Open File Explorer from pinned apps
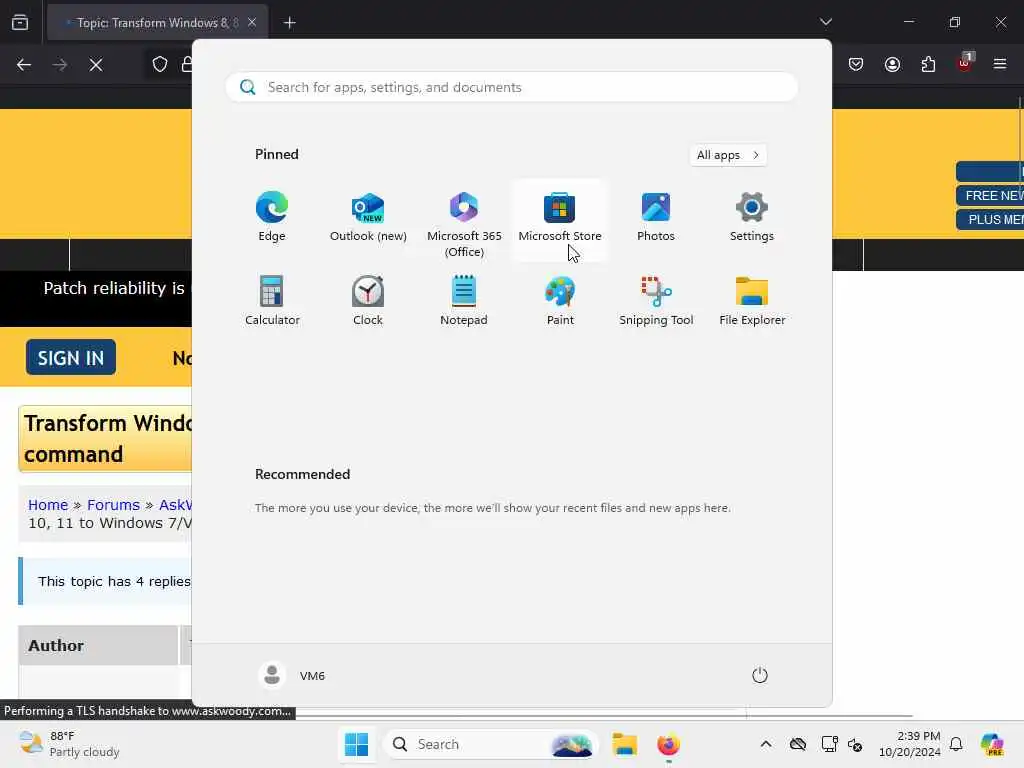The image size is (1024, 768). click(x=752, y=302)
